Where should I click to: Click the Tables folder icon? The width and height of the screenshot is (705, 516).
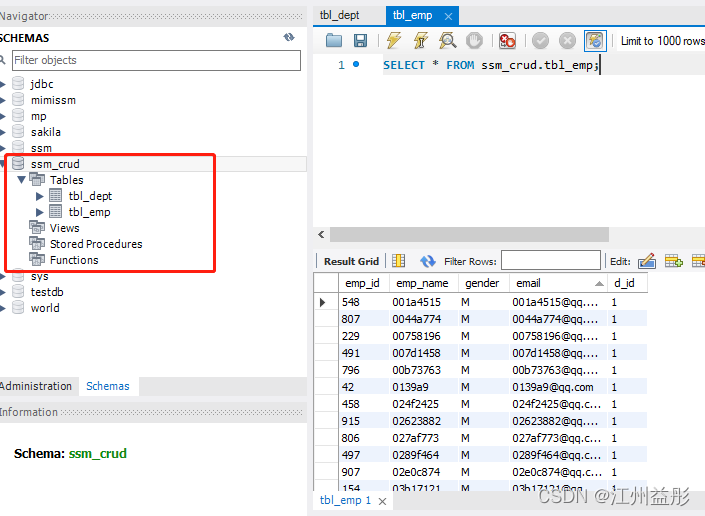(x=37, y=179)
